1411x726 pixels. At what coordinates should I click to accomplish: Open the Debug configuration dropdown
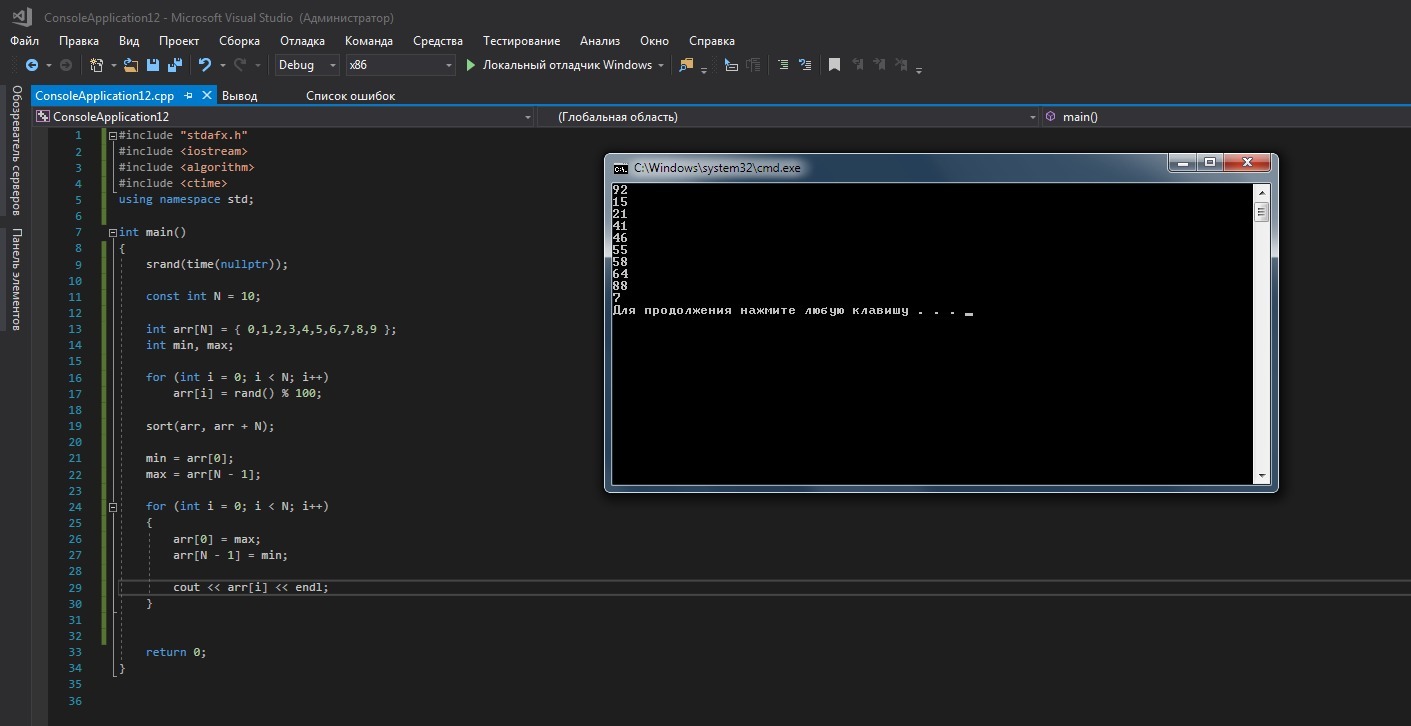(308, 65)
